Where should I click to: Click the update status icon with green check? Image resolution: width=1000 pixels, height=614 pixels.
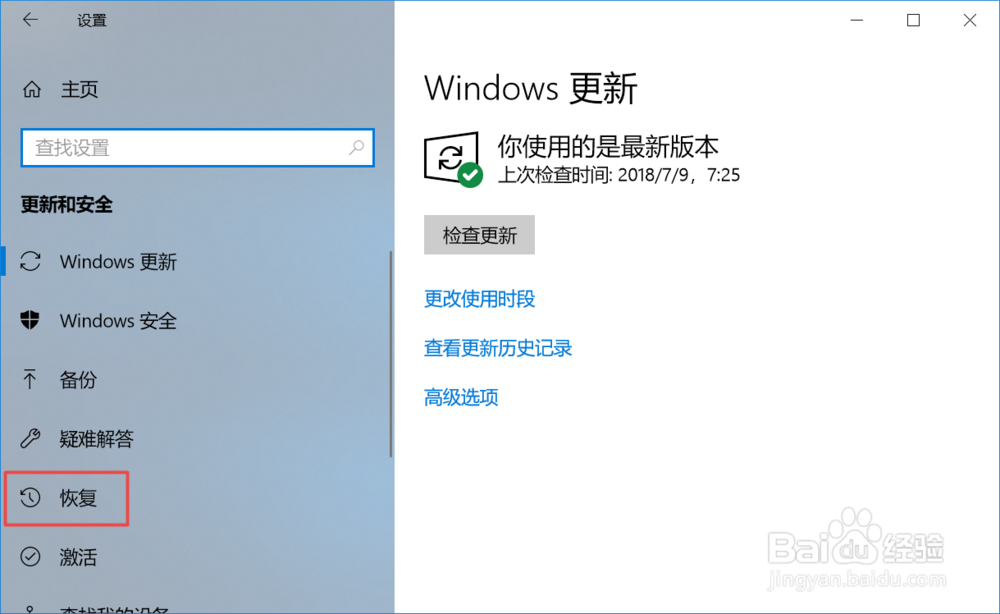pos(453,159)
